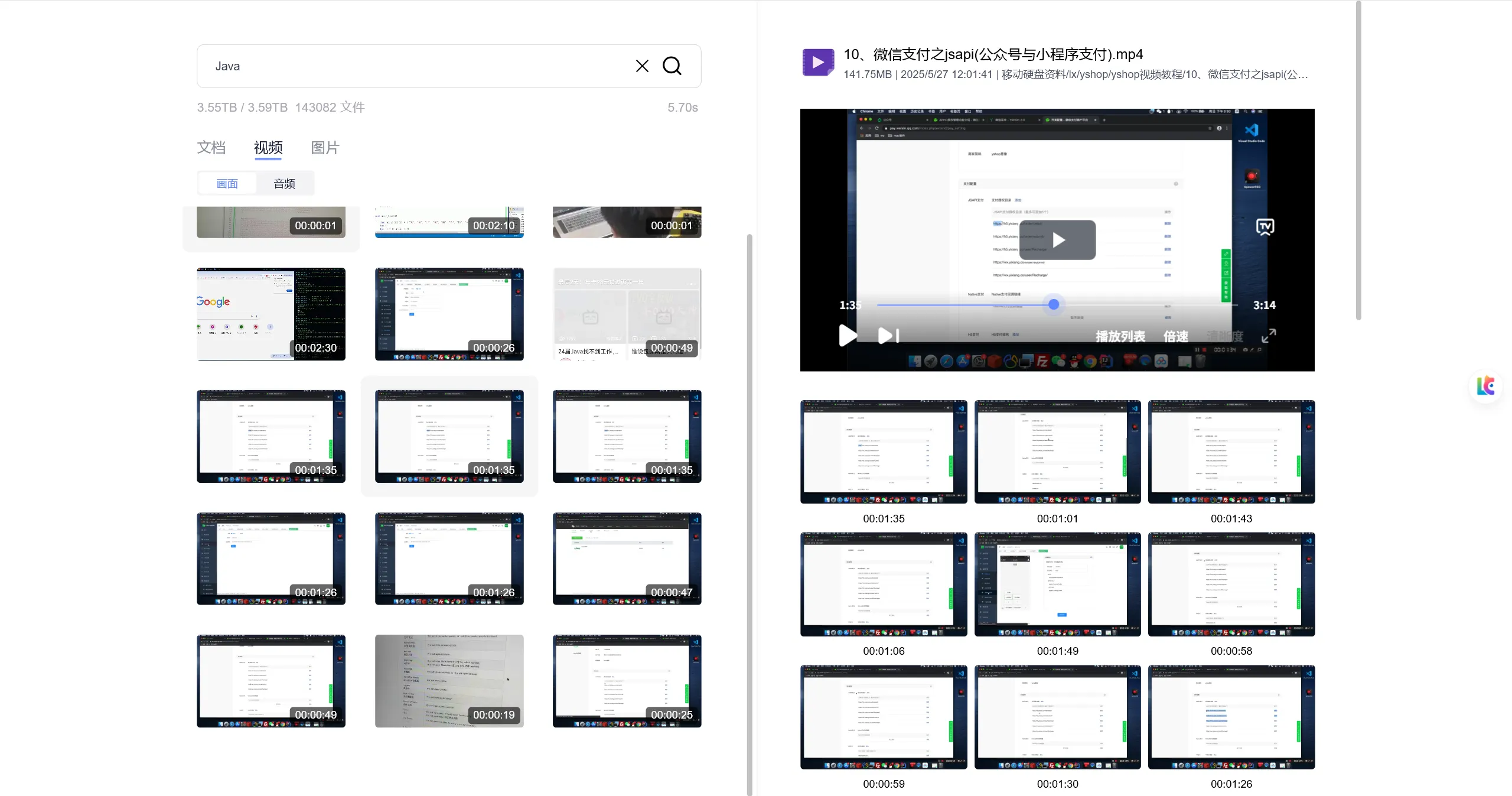Viewport: 1512px width, 796px height.
Task: Click the purple video file icon
Action: click(817, 62)
